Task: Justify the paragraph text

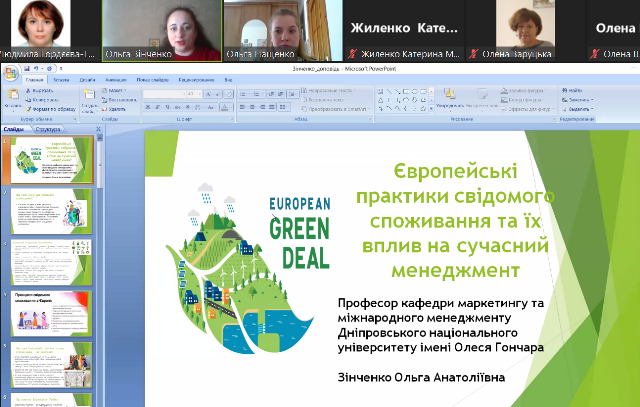Action: [272, 107]
